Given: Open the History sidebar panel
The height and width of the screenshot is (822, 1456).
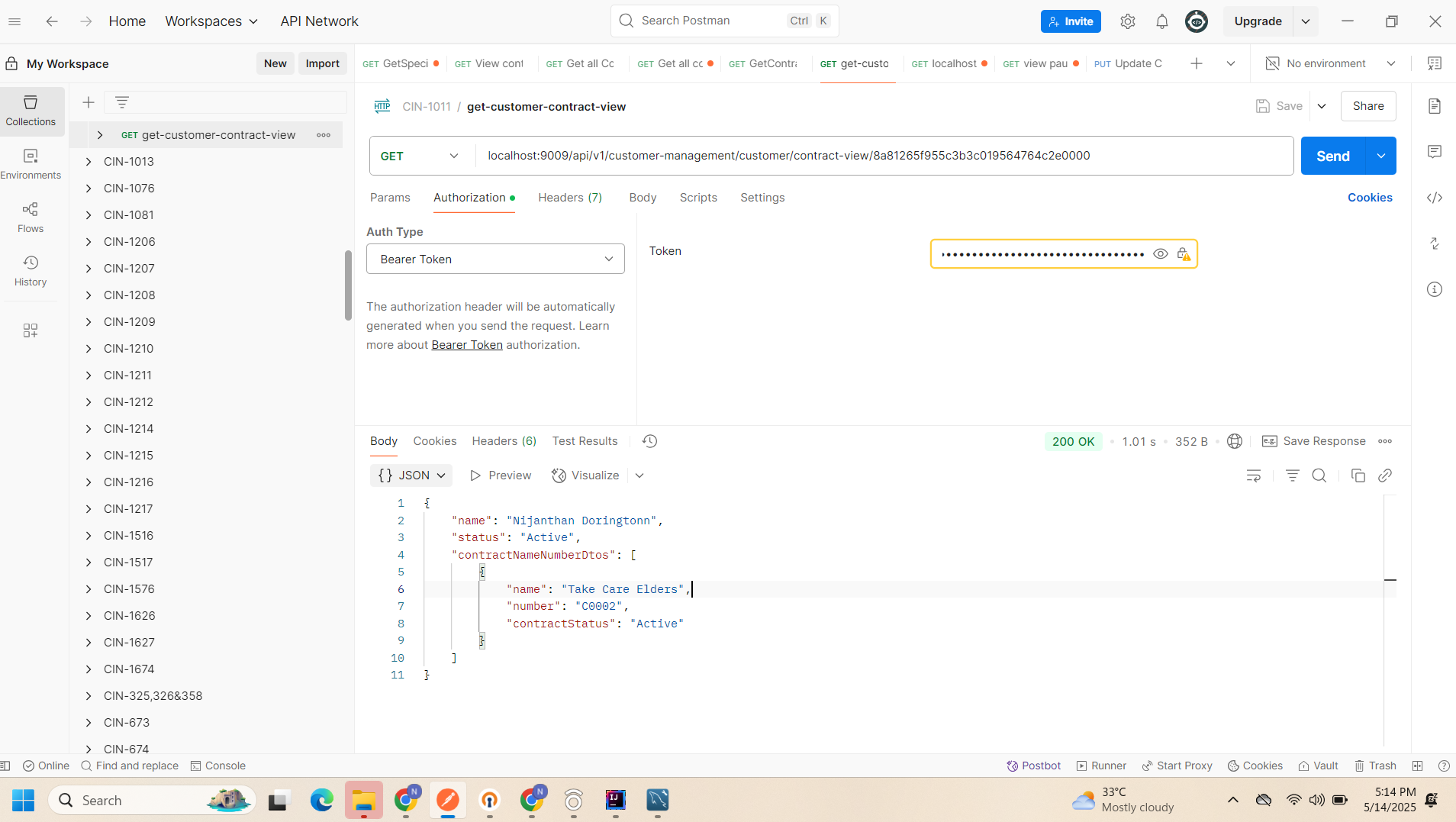Looking at the screenshot, I should (31, 271).
